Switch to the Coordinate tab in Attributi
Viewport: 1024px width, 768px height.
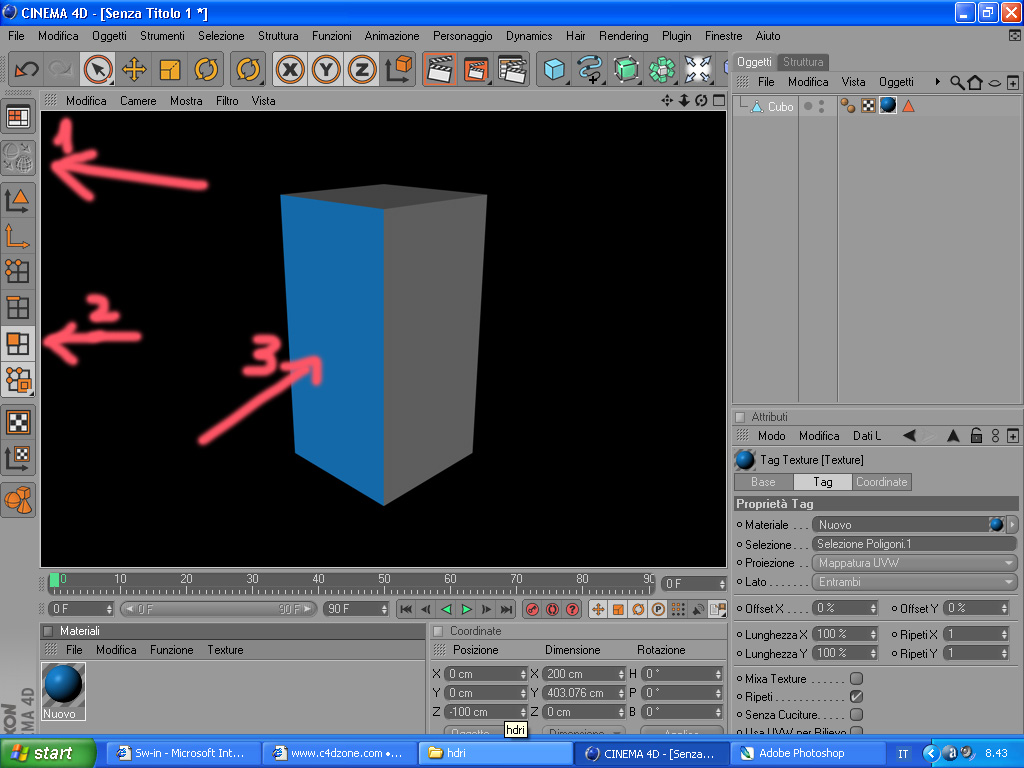click(881, 482)
